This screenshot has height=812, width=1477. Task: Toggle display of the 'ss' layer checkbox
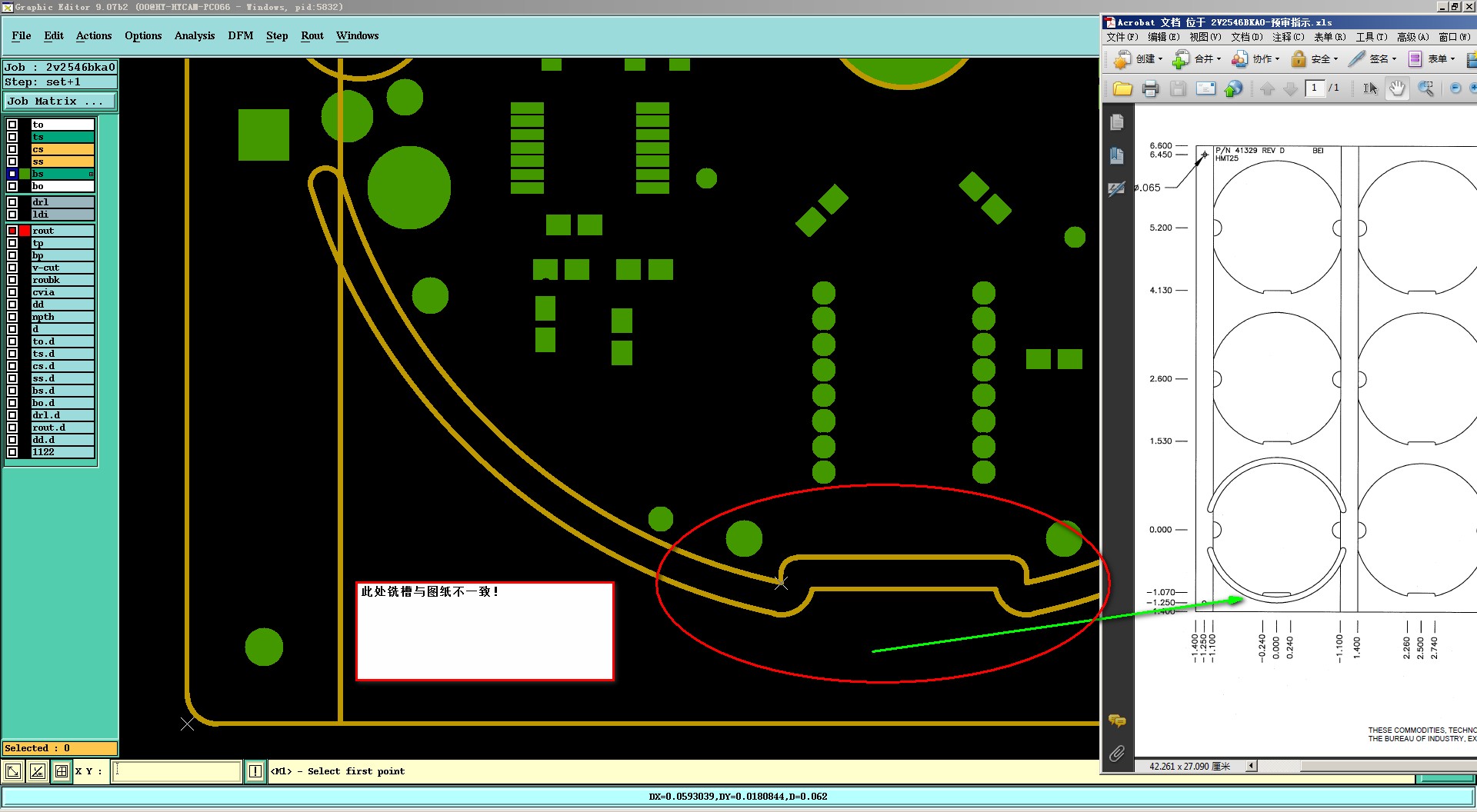click(x=12, y=161)
